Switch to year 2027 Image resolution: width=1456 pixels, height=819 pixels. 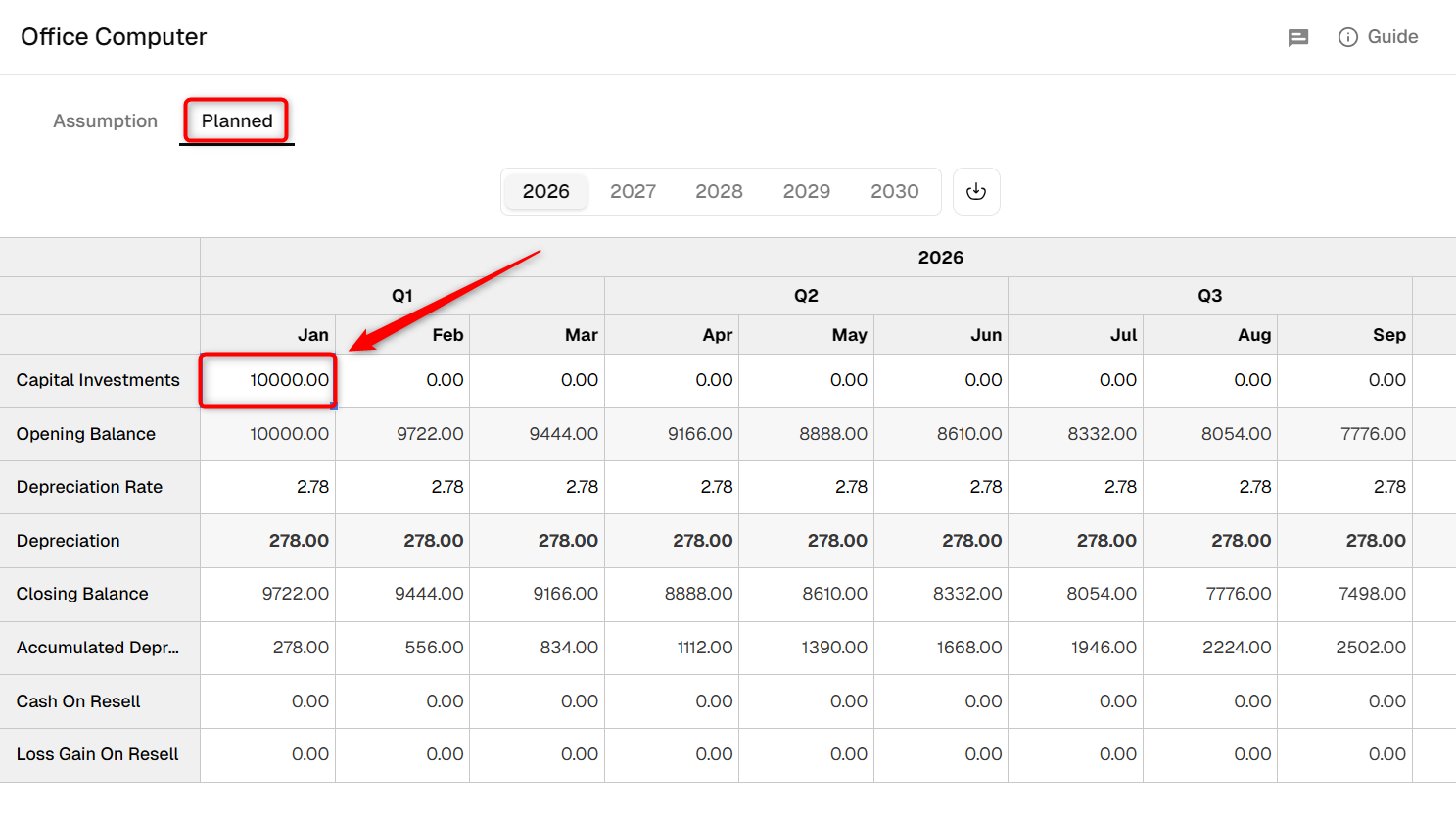pos(633,191)
